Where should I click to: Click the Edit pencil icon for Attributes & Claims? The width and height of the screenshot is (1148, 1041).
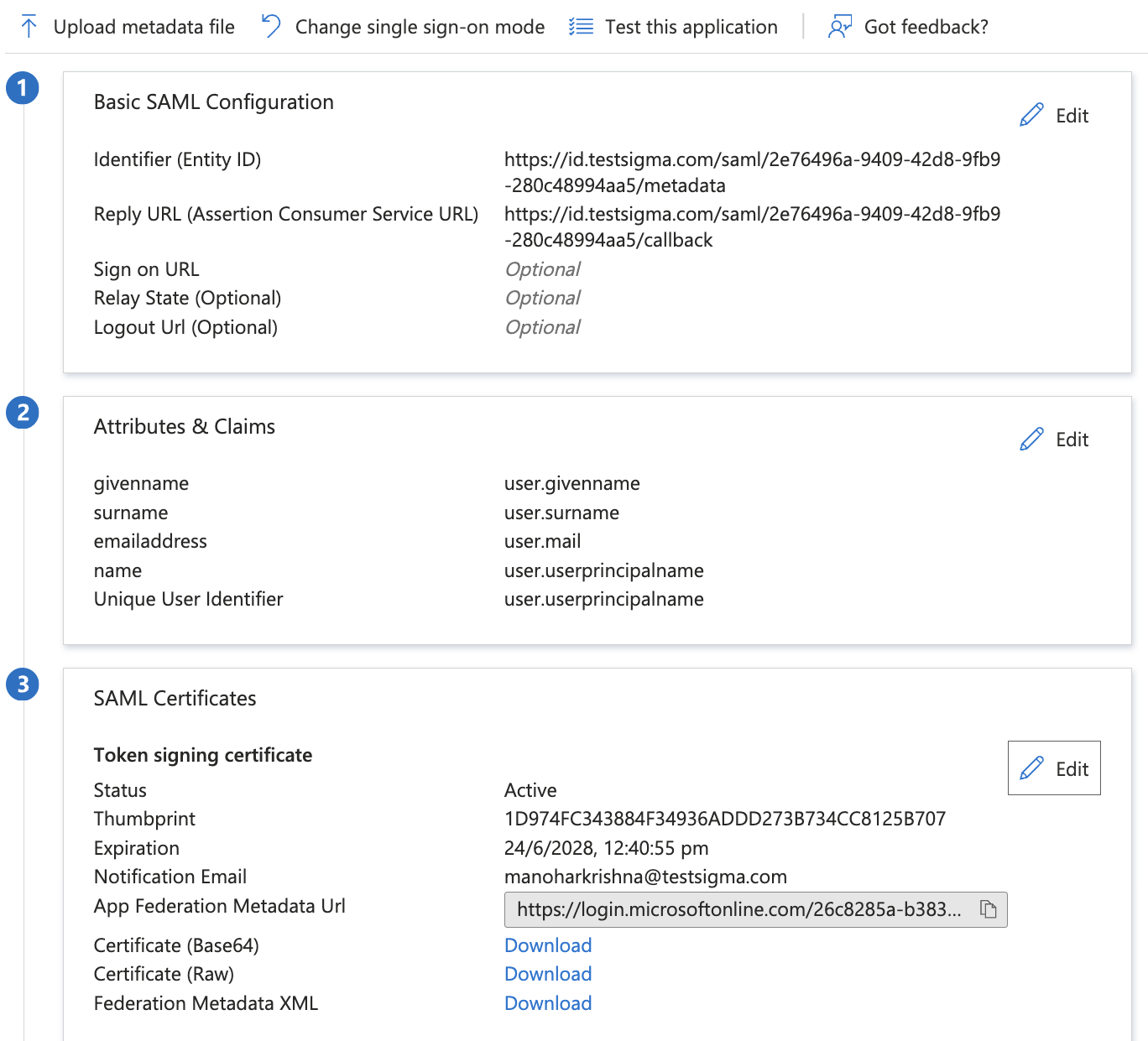point(1031,439)
